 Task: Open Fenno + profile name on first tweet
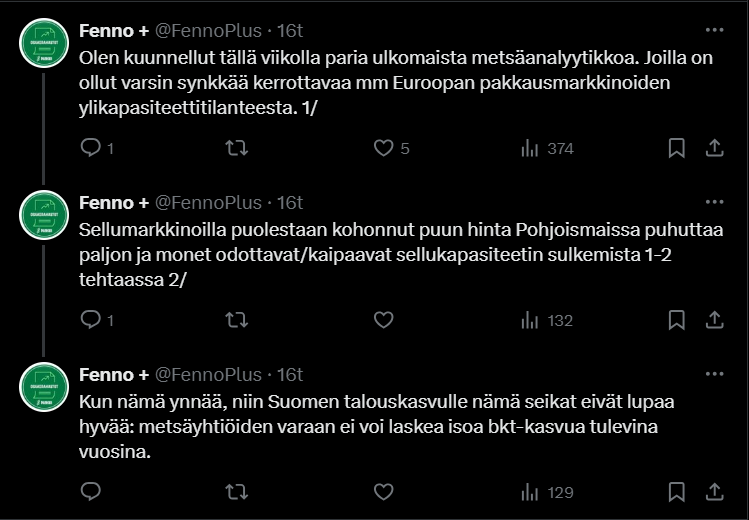pyautogui.click(x=113, y=30)
